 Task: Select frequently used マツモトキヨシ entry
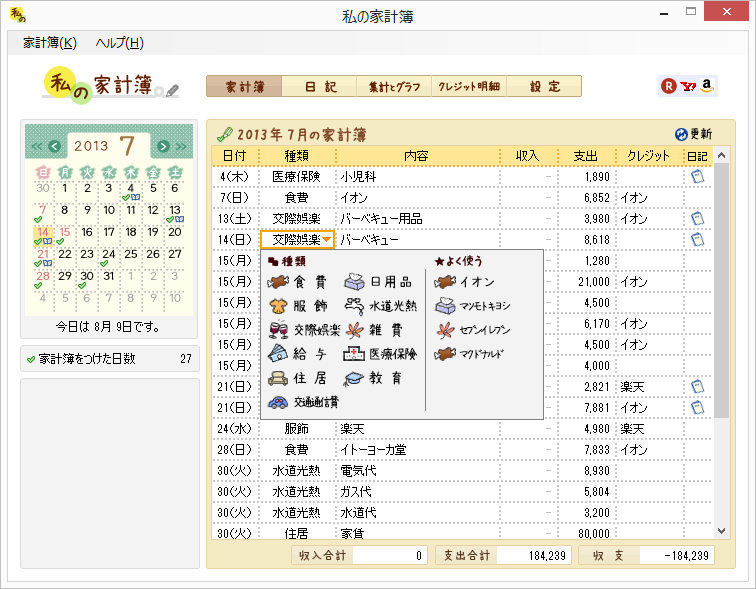pyautogui.click(x=472, y=306)
